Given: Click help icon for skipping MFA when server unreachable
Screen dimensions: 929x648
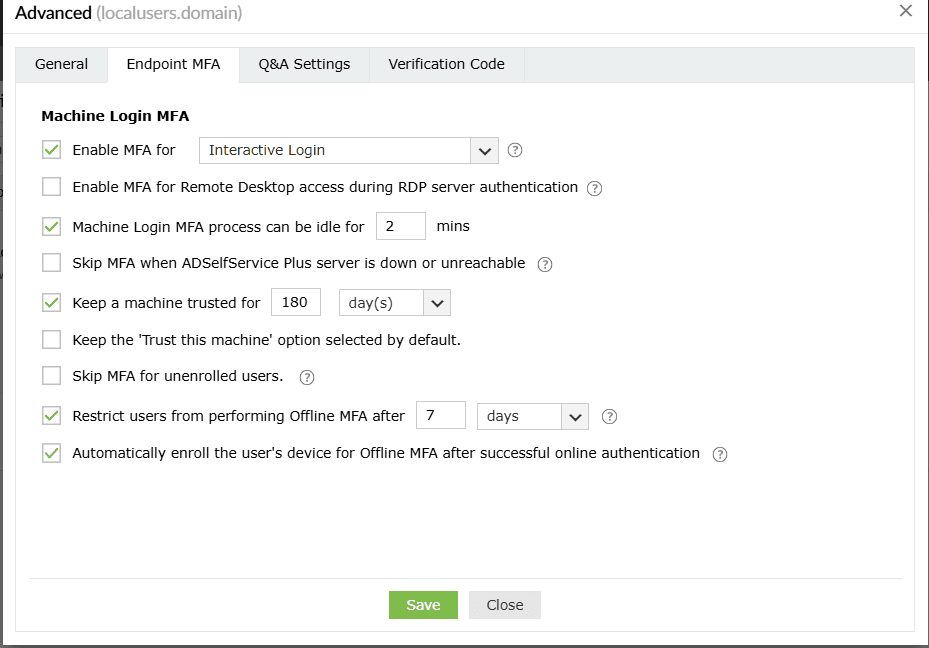Looking at the screenshot, I should (x=545, y=264).
